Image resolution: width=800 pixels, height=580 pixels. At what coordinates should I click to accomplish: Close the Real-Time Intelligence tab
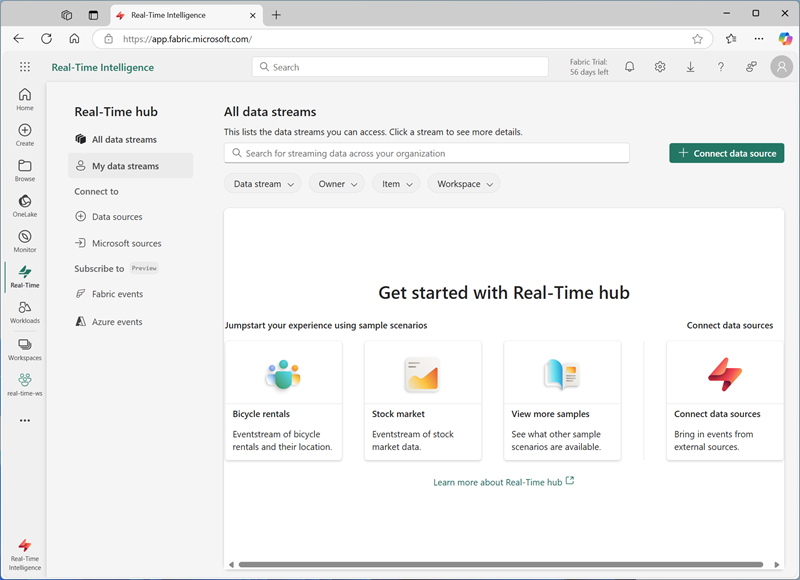coord(253,15)
